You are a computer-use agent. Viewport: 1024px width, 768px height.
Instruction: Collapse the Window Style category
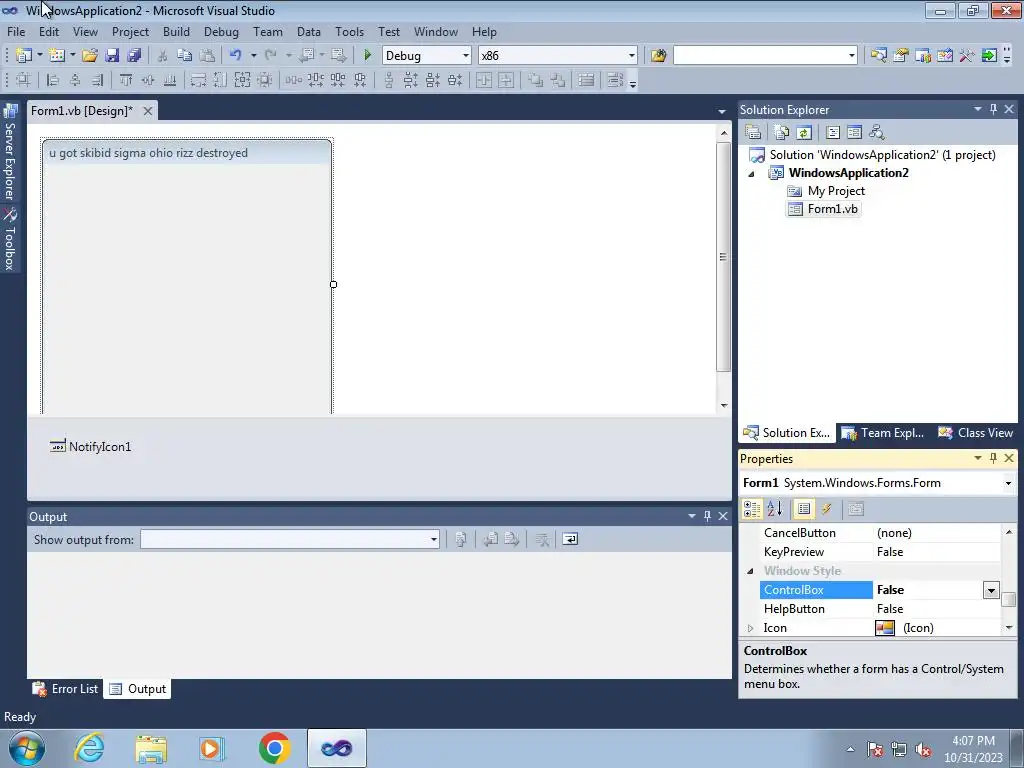(x=750, y=571)
